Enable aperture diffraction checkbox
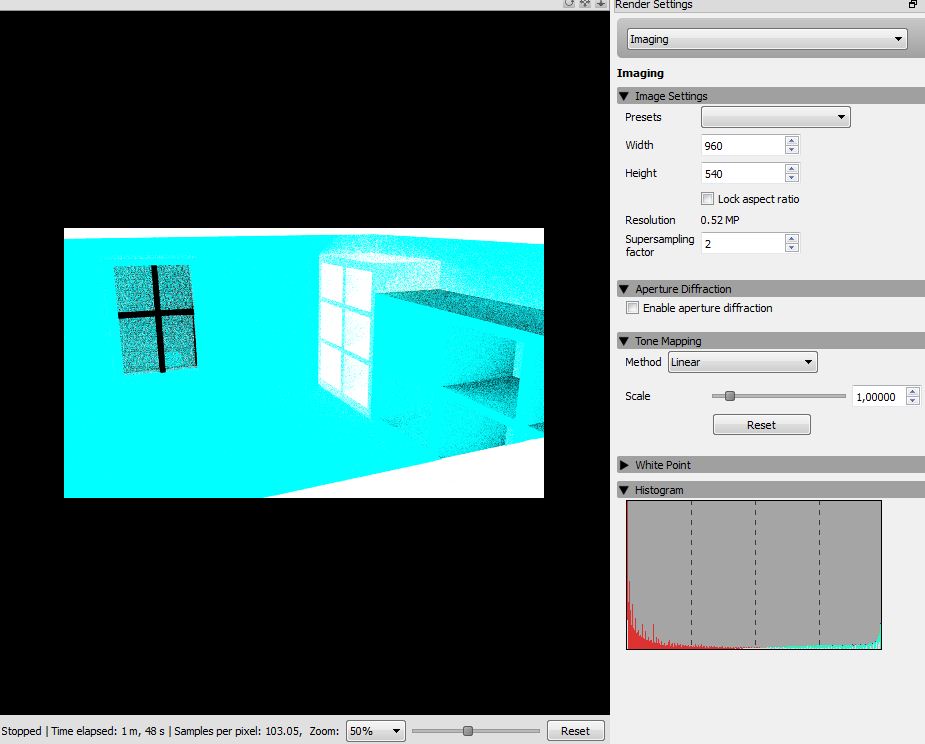Image resolution: width=925 pixels, height=744 pixels. [x=632, y=308]
